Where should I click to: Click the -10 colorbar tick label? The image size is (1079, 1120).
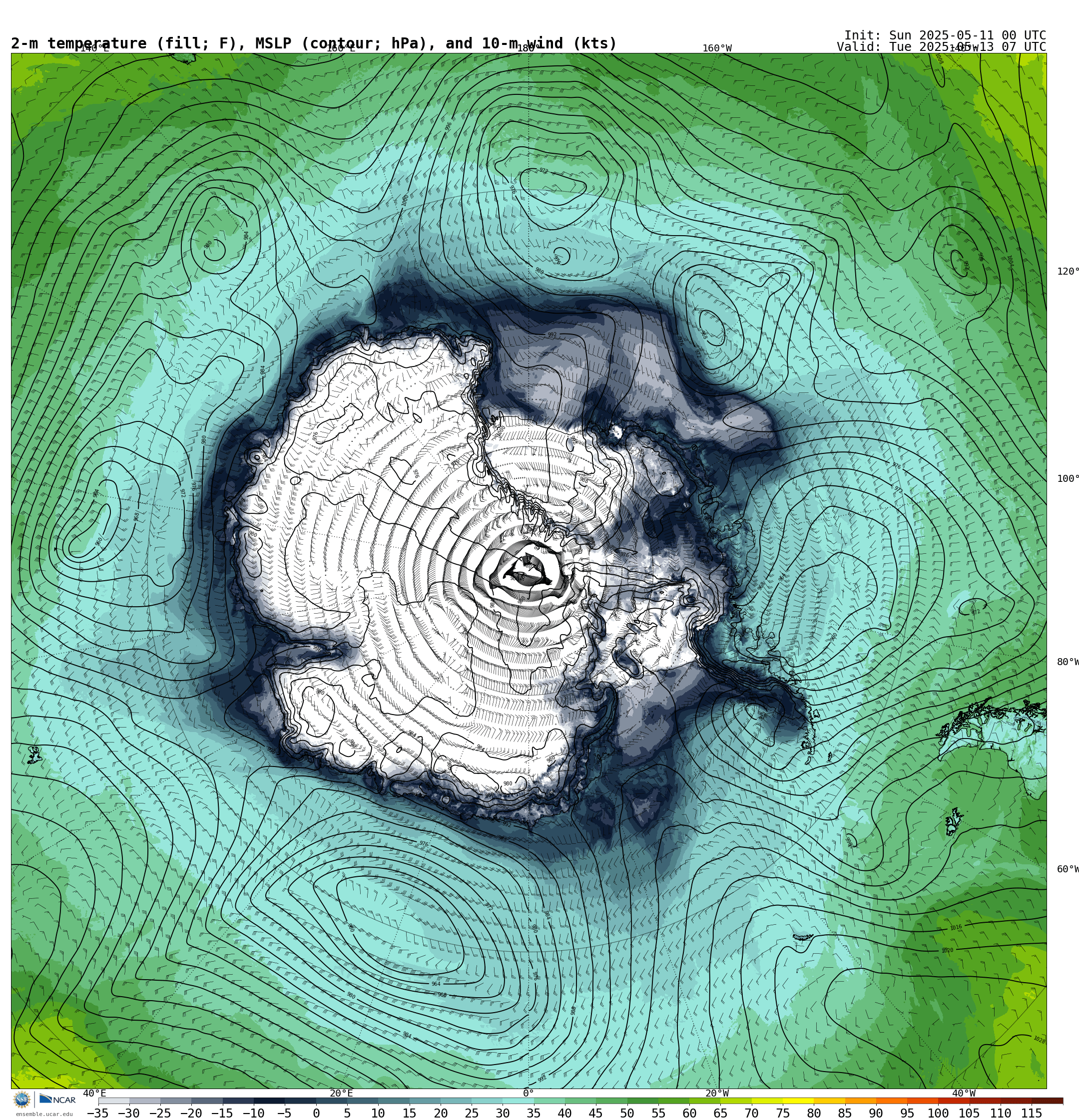253,1113
